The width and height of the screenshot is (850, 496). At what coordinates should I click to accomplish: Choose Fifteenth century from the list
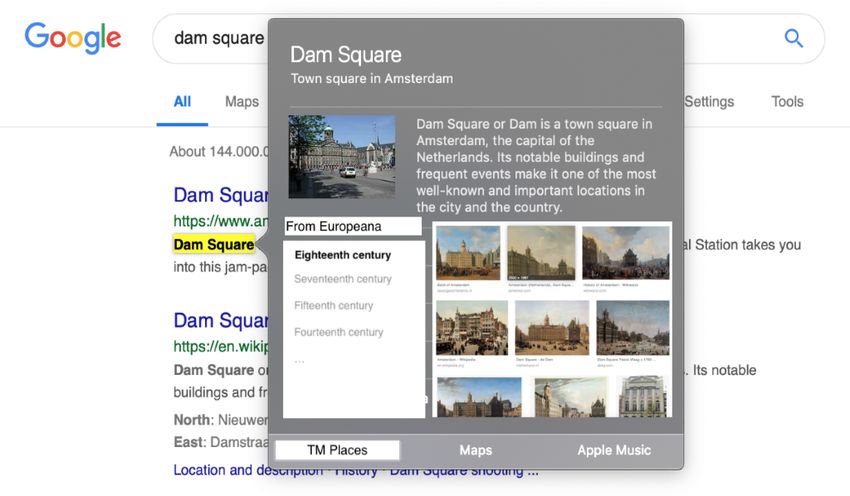[x=333, y=305]
